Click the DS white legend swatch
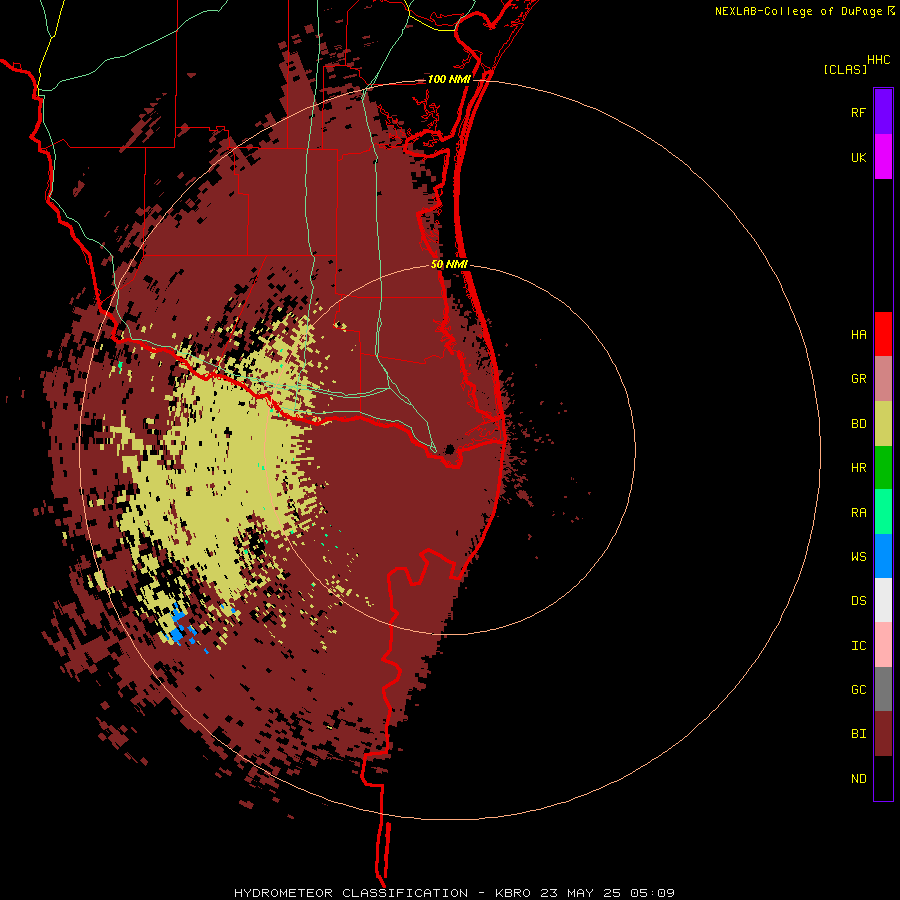 tap(883, 600)
